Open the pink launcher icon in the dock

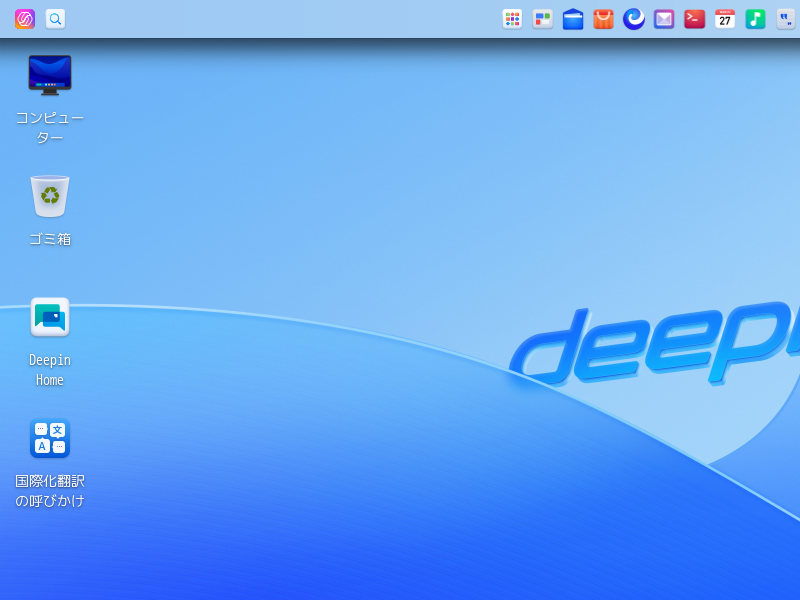[24, 19]
